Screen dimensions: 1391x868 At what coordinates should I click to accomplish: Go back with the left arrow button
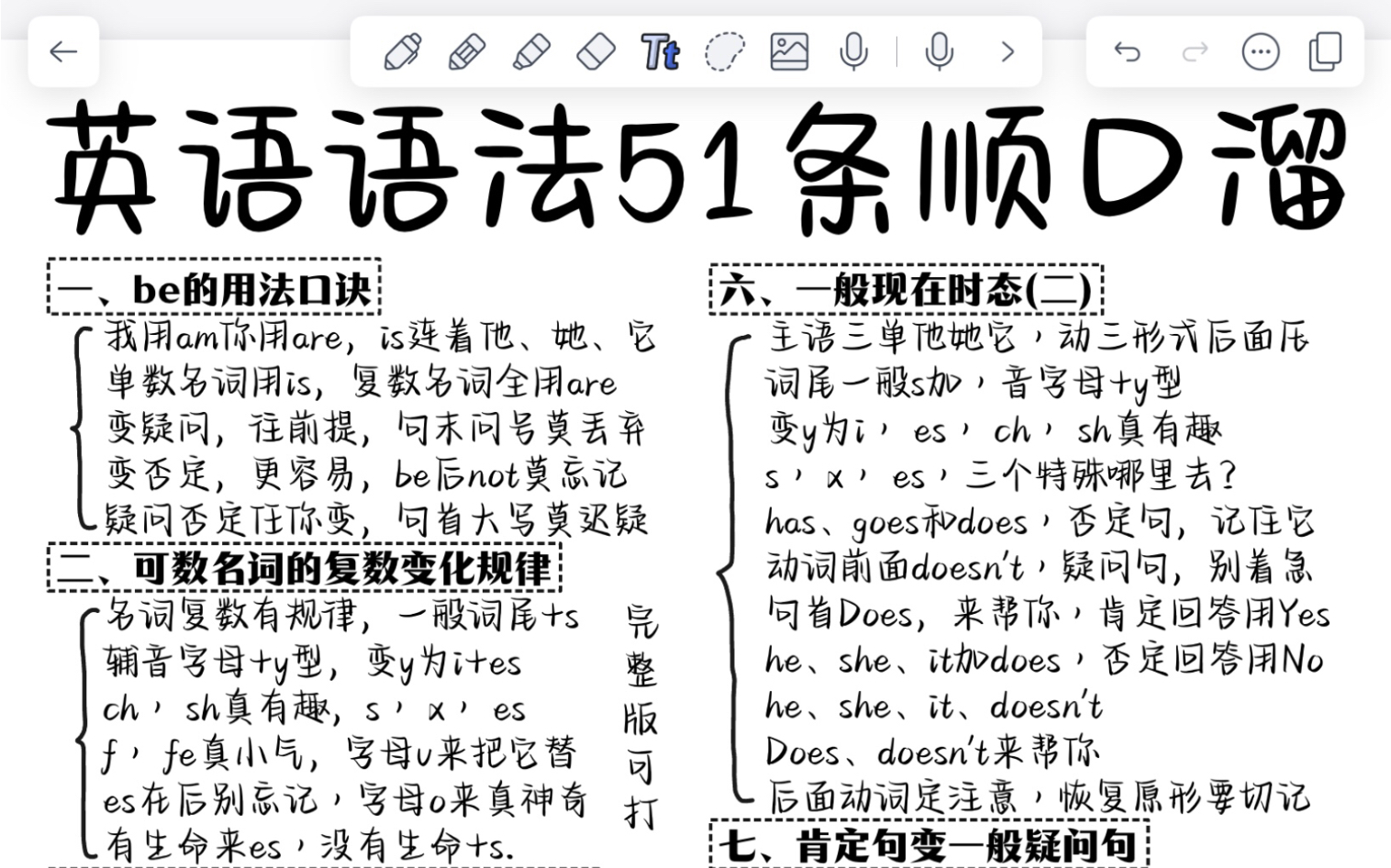(63, 51)
